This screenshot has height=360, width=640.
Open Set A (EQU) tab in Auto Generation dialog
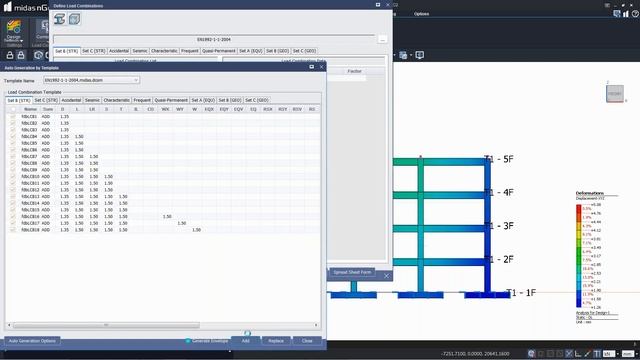tap(203, 100)
